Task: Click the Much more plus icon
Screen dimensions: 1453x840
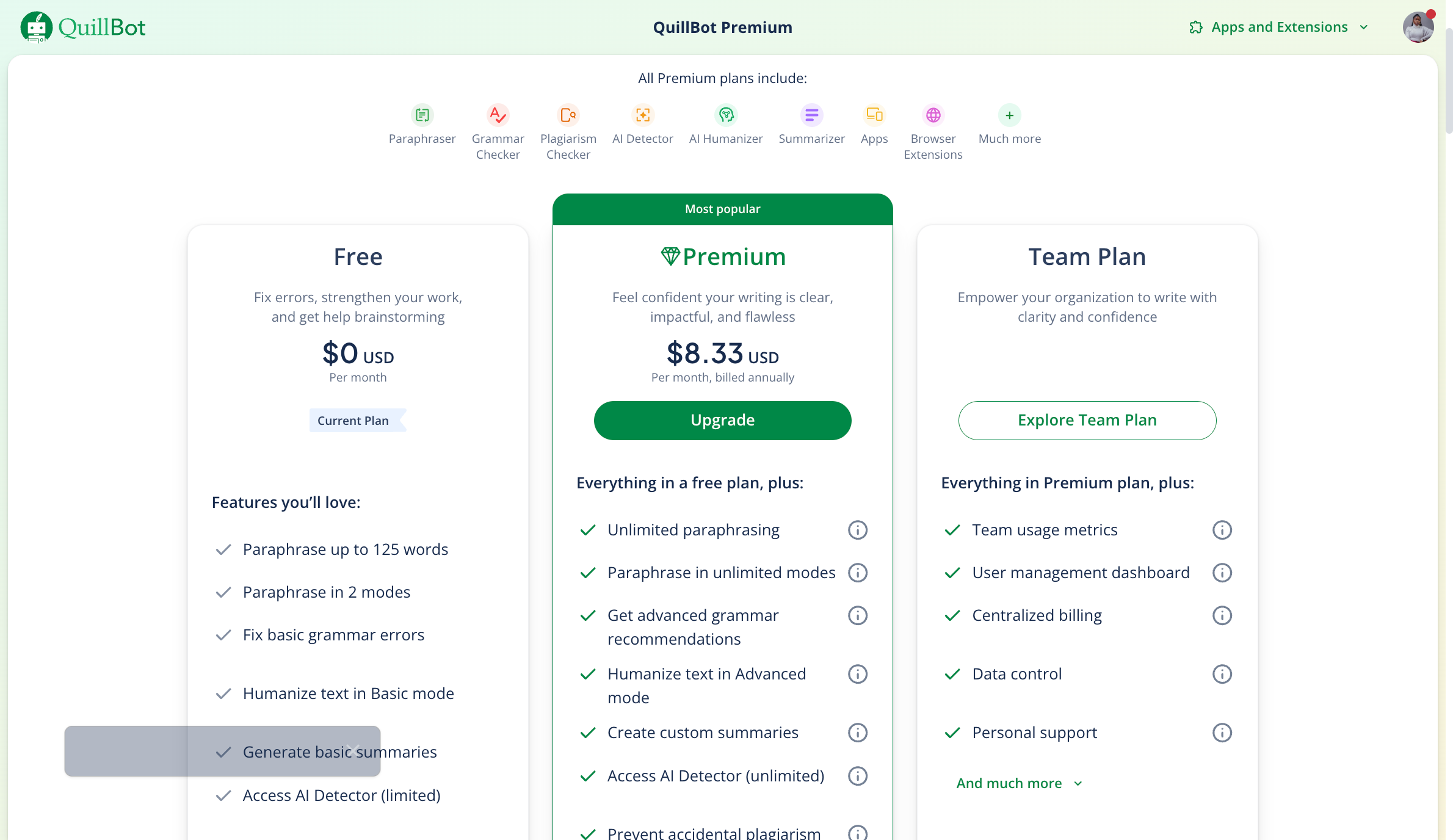Action: click(1010, 115)
